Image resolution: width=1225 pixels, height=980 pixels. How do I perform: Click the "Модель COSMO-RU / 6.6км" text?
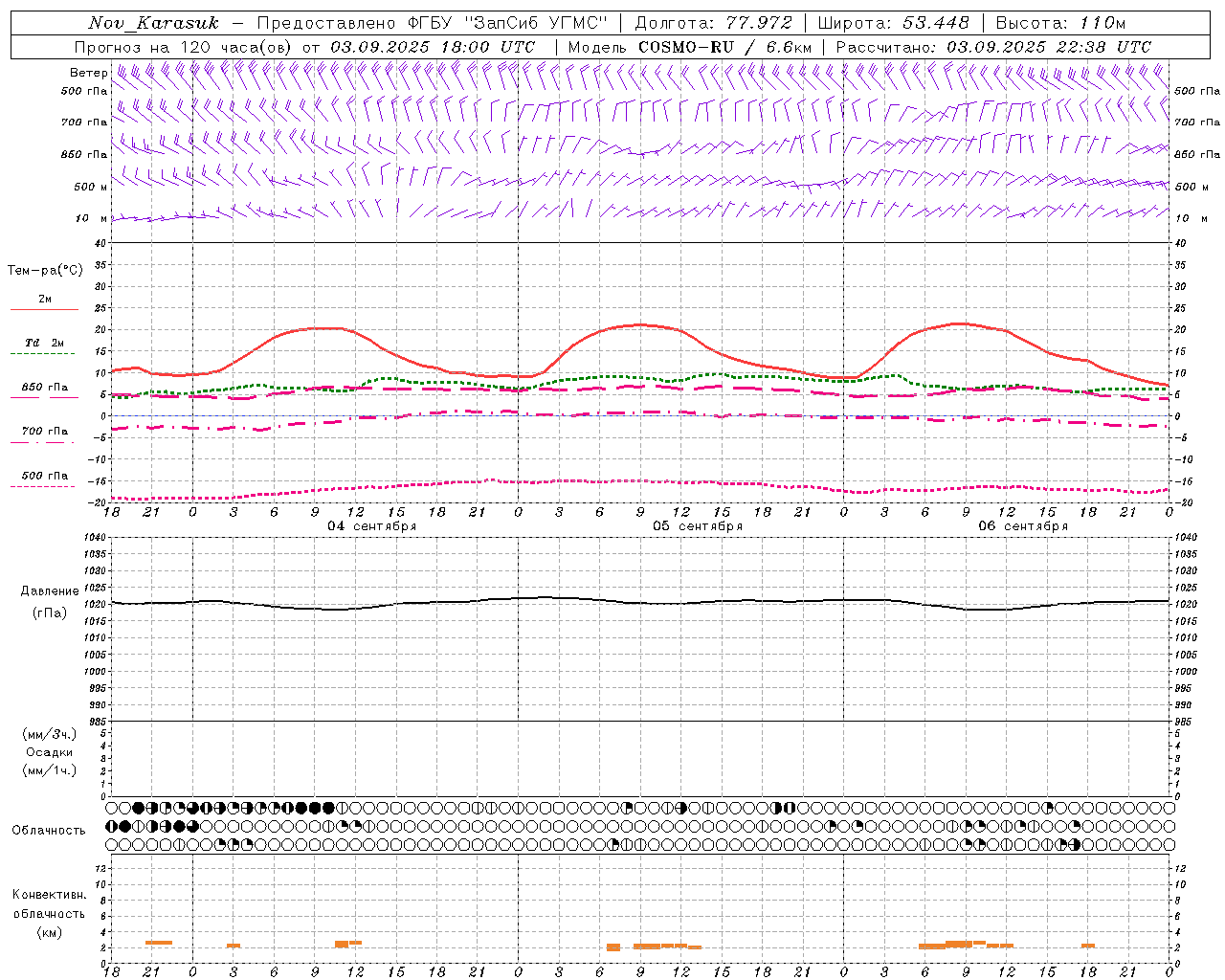point(690,47)
